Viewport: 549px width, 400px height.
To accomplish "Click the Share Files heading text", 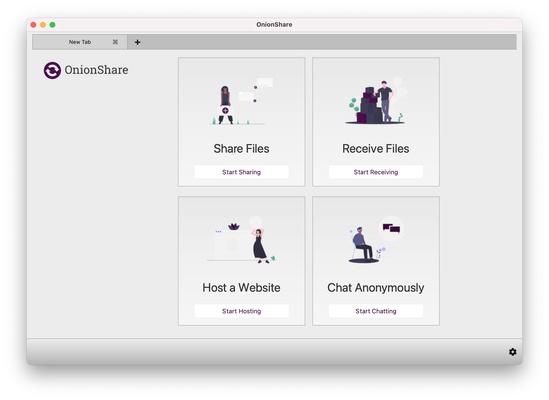I will [x=241, y=149].
